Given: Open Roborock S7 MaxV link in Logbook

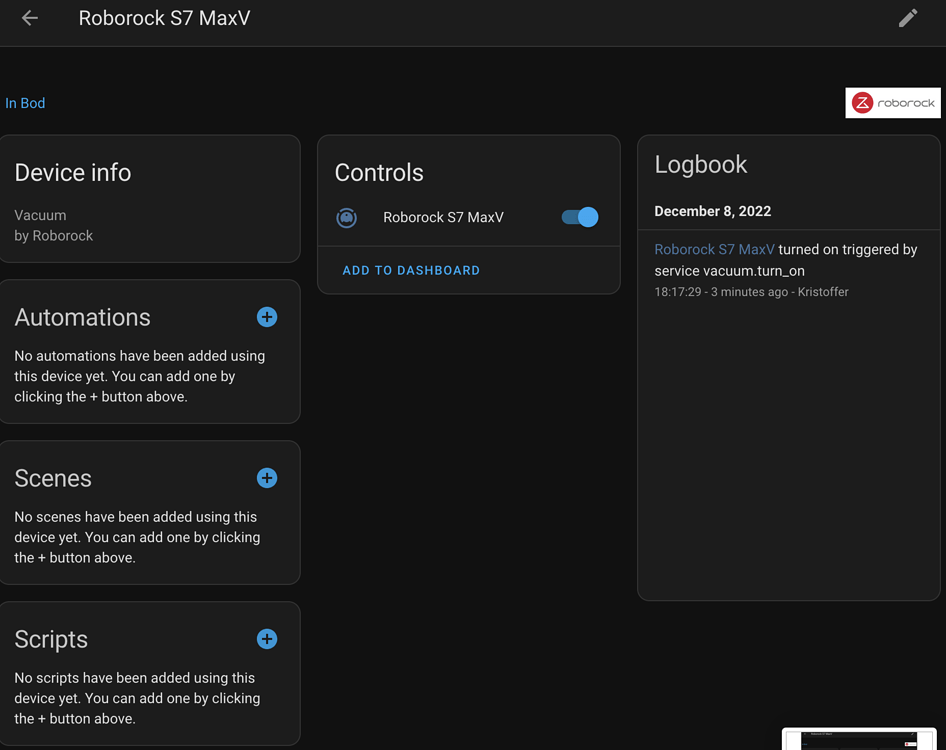Looking at the screenshot, I should point(714,249).
